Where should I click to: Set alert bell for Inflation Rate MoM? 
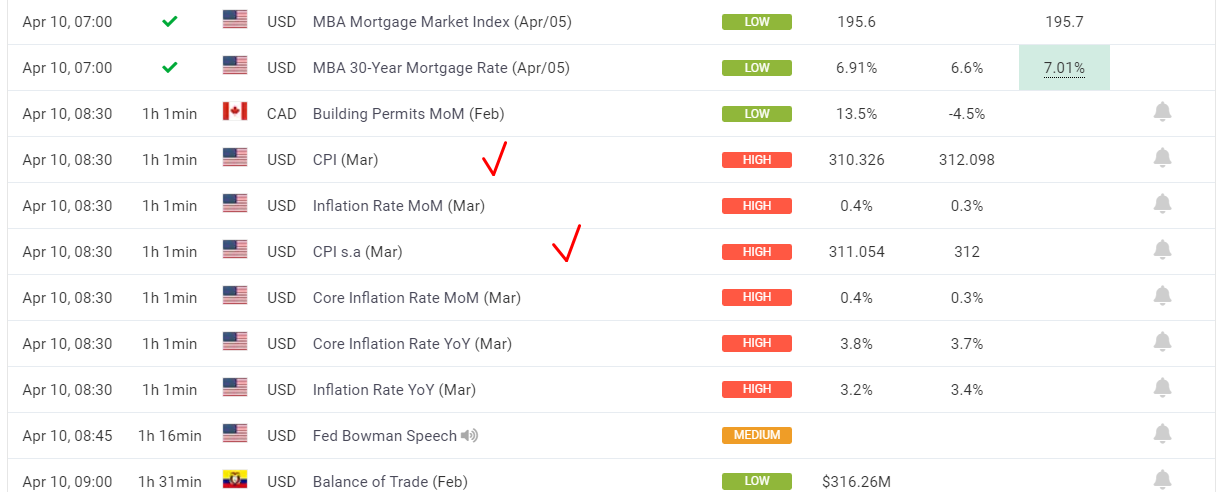tap(1162, 205)
